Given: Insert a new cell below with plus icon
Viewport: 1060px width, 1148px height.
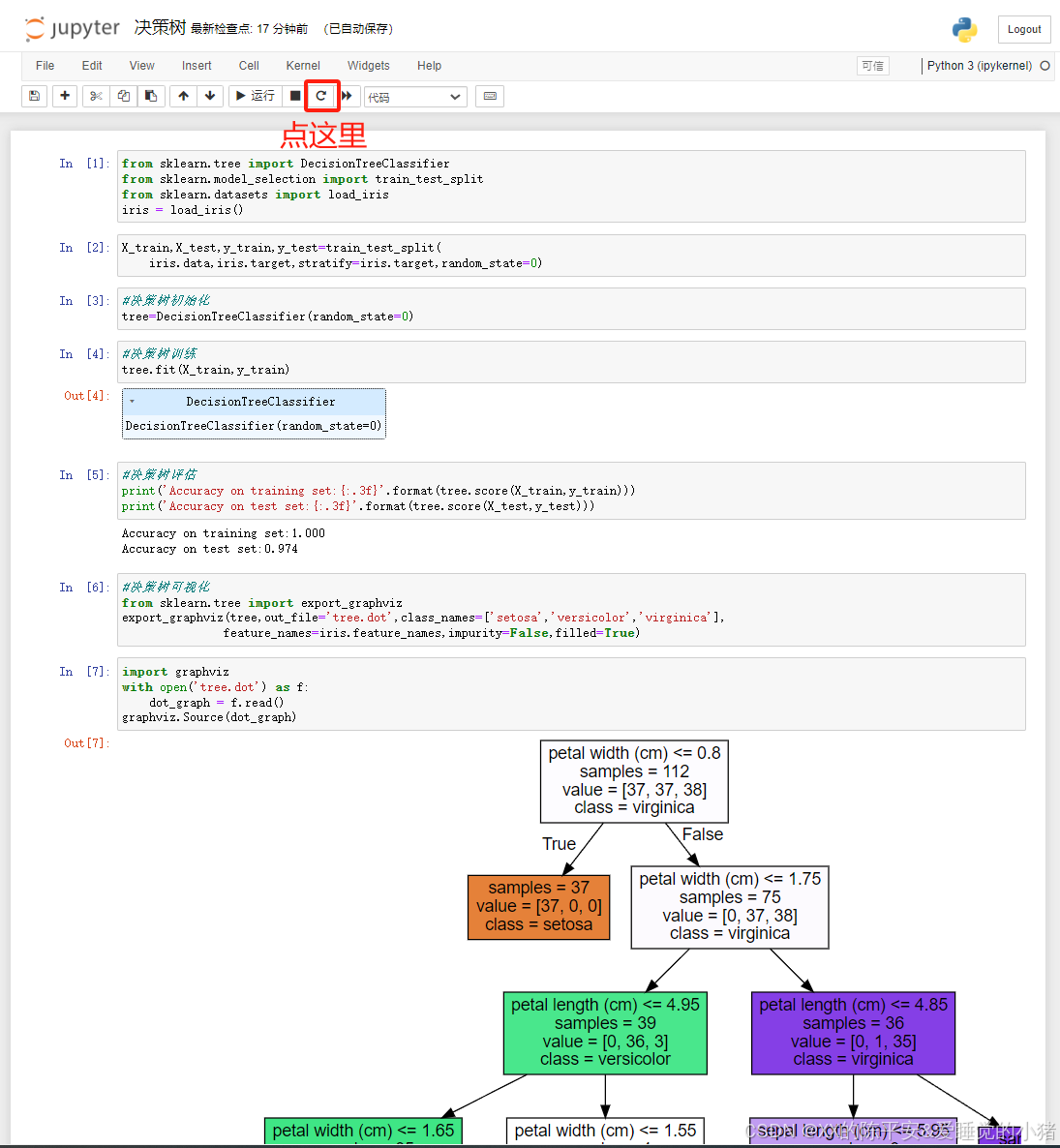Looking at the screenshot, I should [x=65, y=96].
